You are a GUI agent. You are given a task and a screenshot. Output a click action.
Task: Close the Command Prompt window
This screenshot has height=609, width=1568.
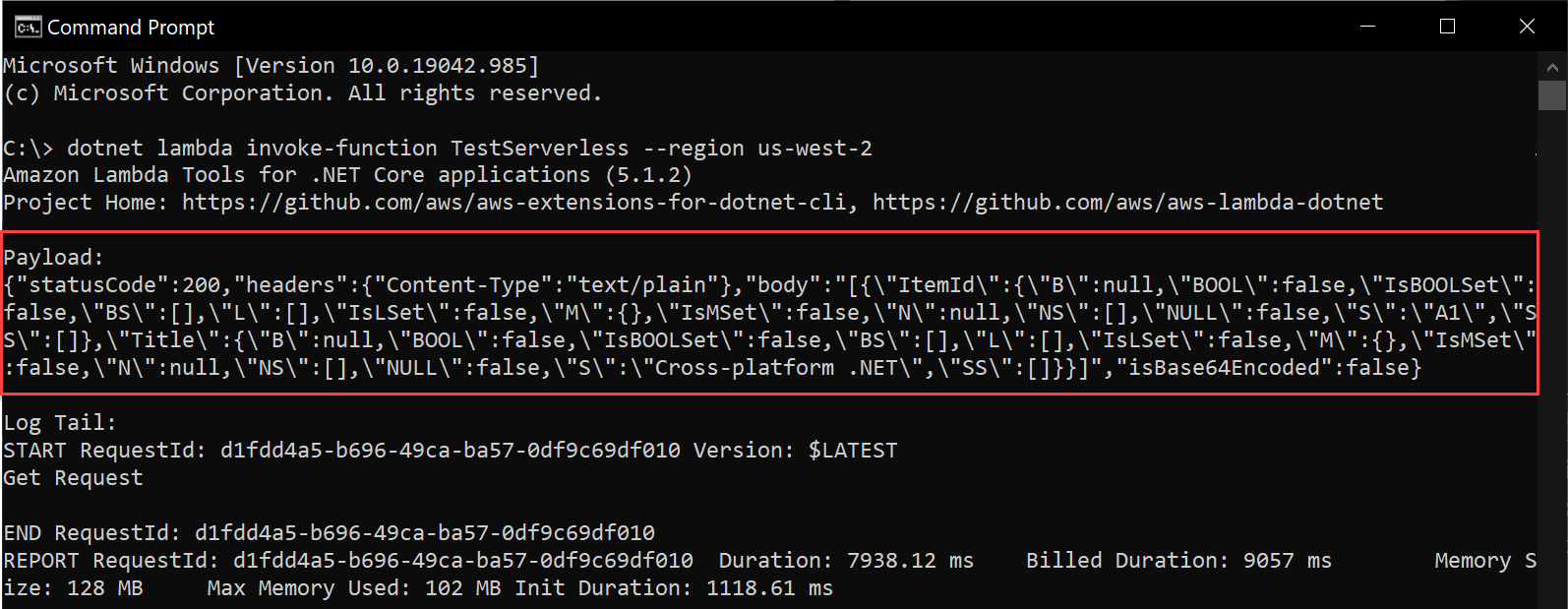[x=1527, y=27]
